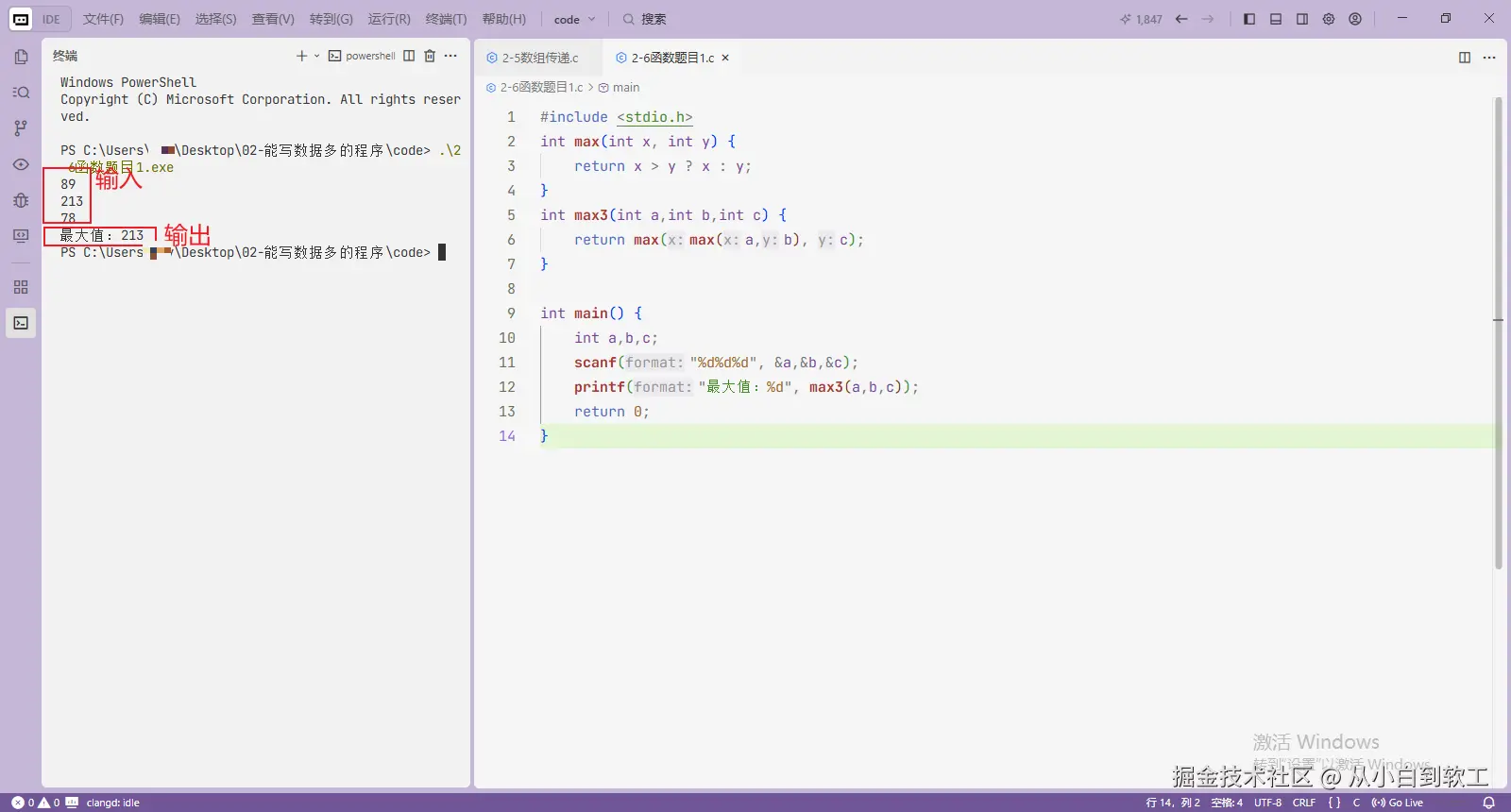The image size is (1511, 812).
Task: Open editor more actions ellipsis
Action: click(1489, 58)
